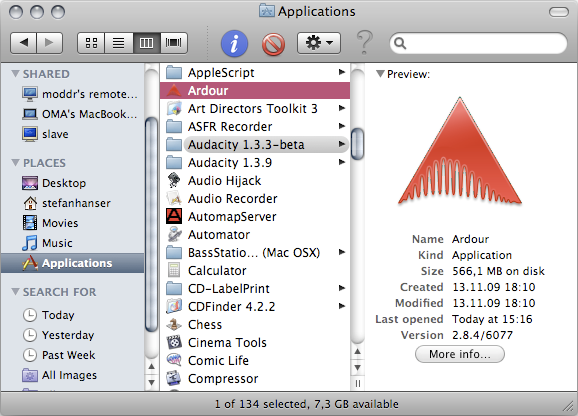The image size is (578, 416).
Task: Select the slave computer icon
Action: pos(29,134)
